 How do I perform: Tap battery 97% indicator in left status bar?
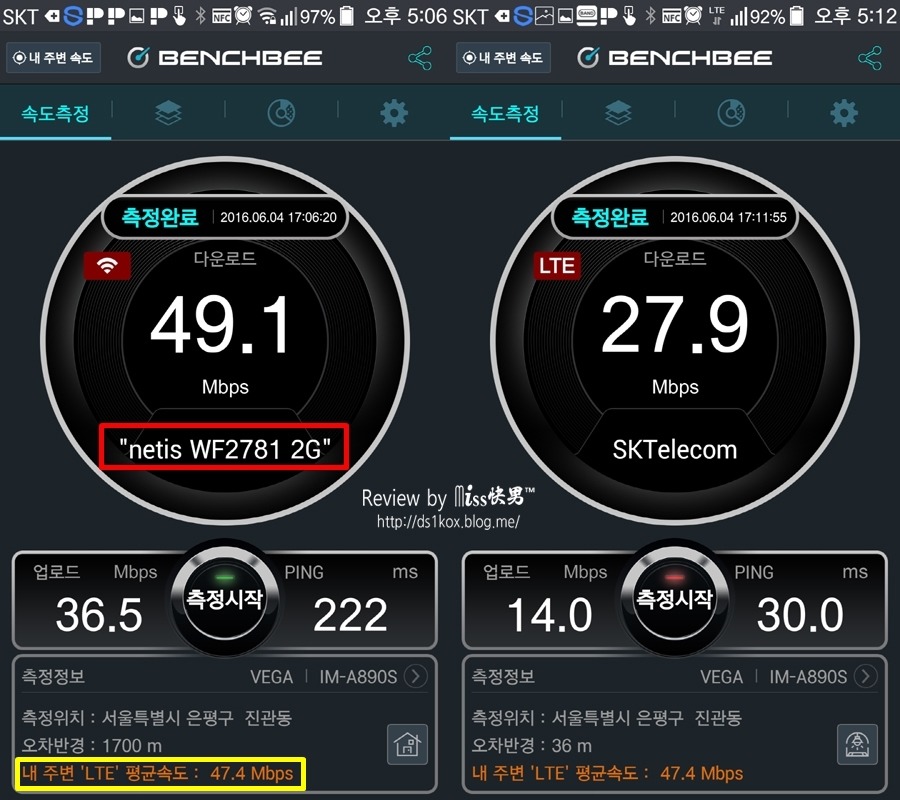point(327,16)
